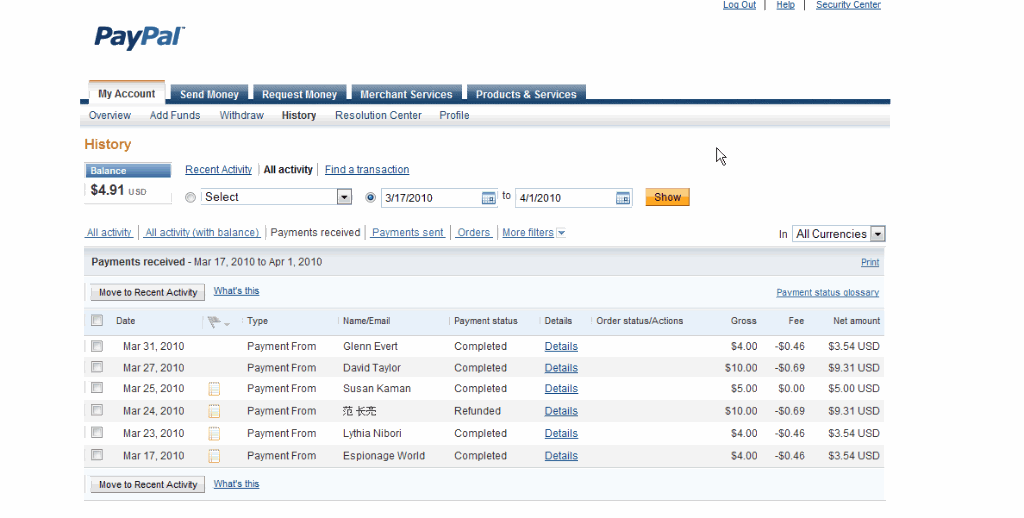The image size is (1024, 518).
Task: Check the box for Glenn Evert payment
Action: 97,346
